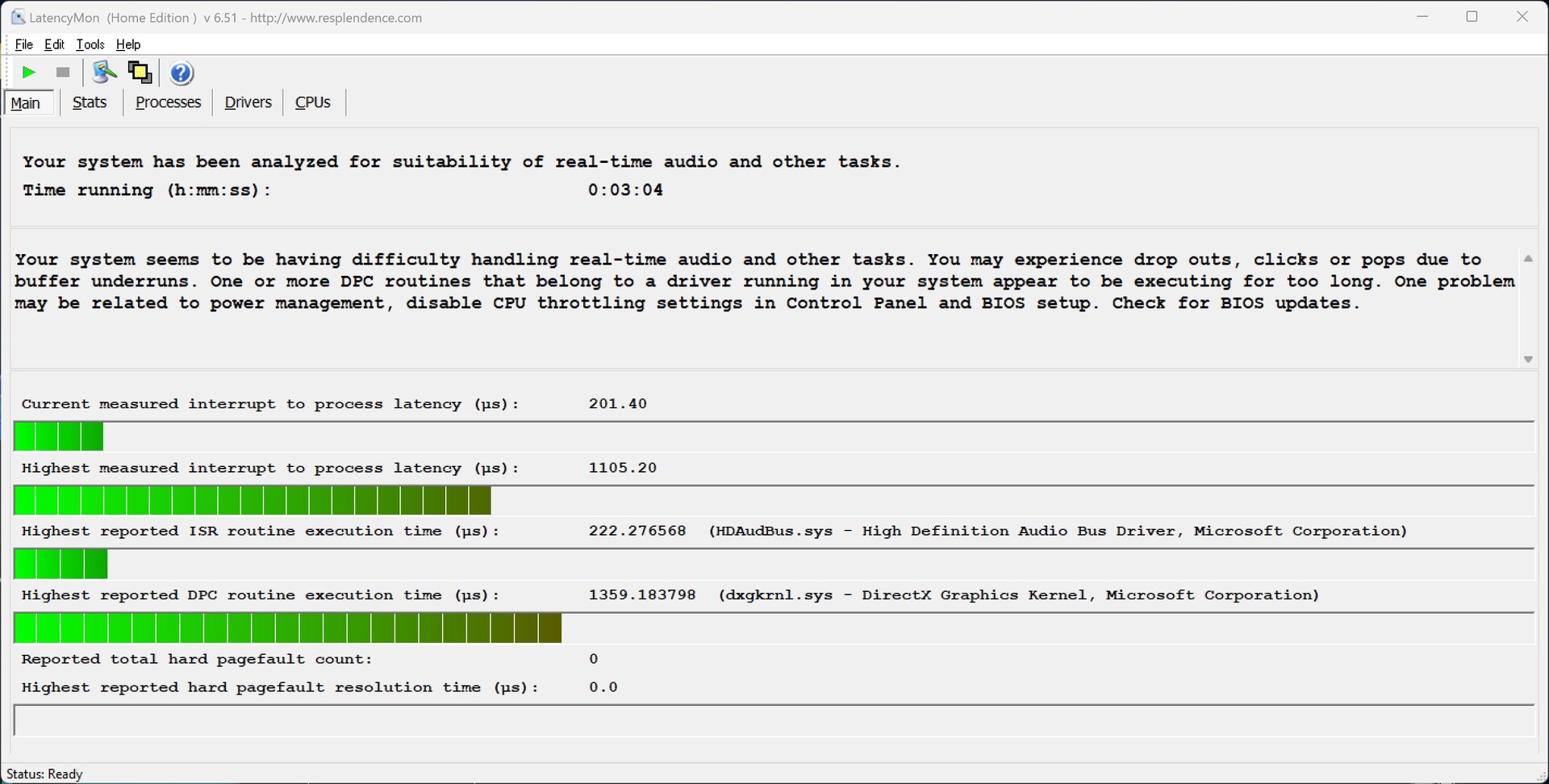Open the File menu
This screenshot has height=784, width=1549.
click(x=24, y=44)
